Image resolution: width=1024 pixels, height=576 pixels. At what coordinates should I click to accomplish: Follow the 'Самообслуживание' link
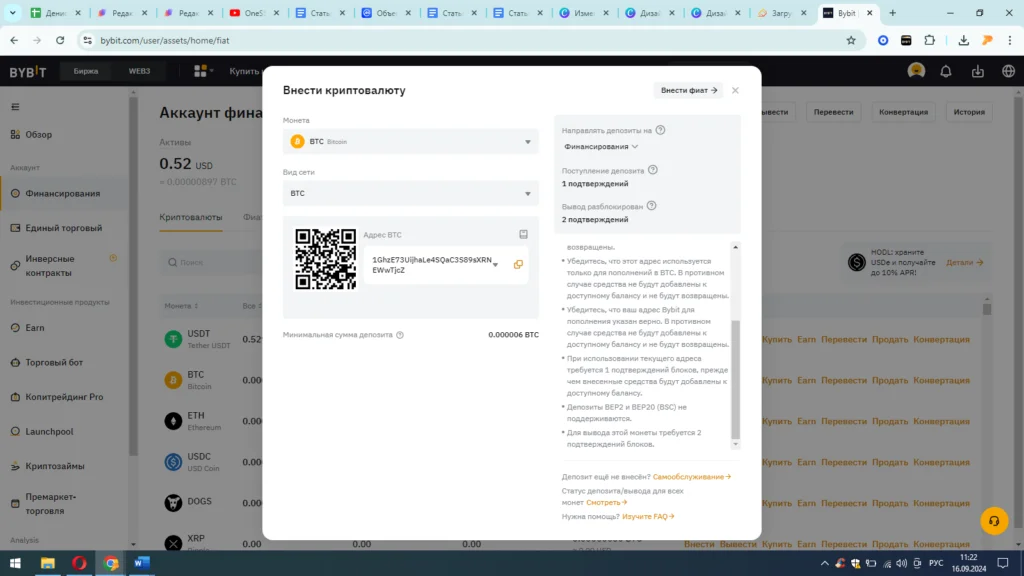[692, 477]
